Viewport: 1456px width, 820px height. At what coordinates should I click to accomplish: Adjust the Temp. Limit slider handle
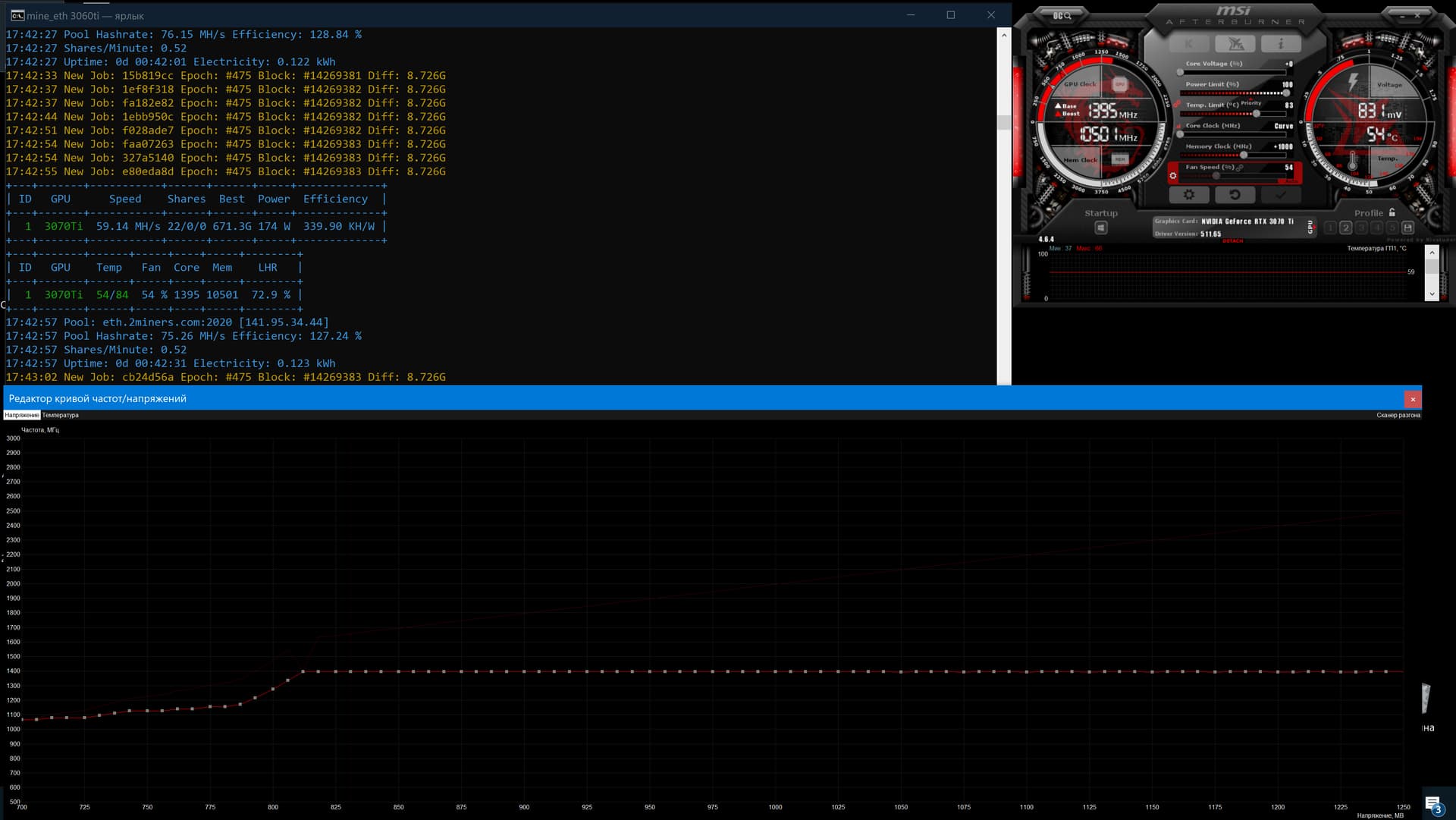[x=1257, y=114]
